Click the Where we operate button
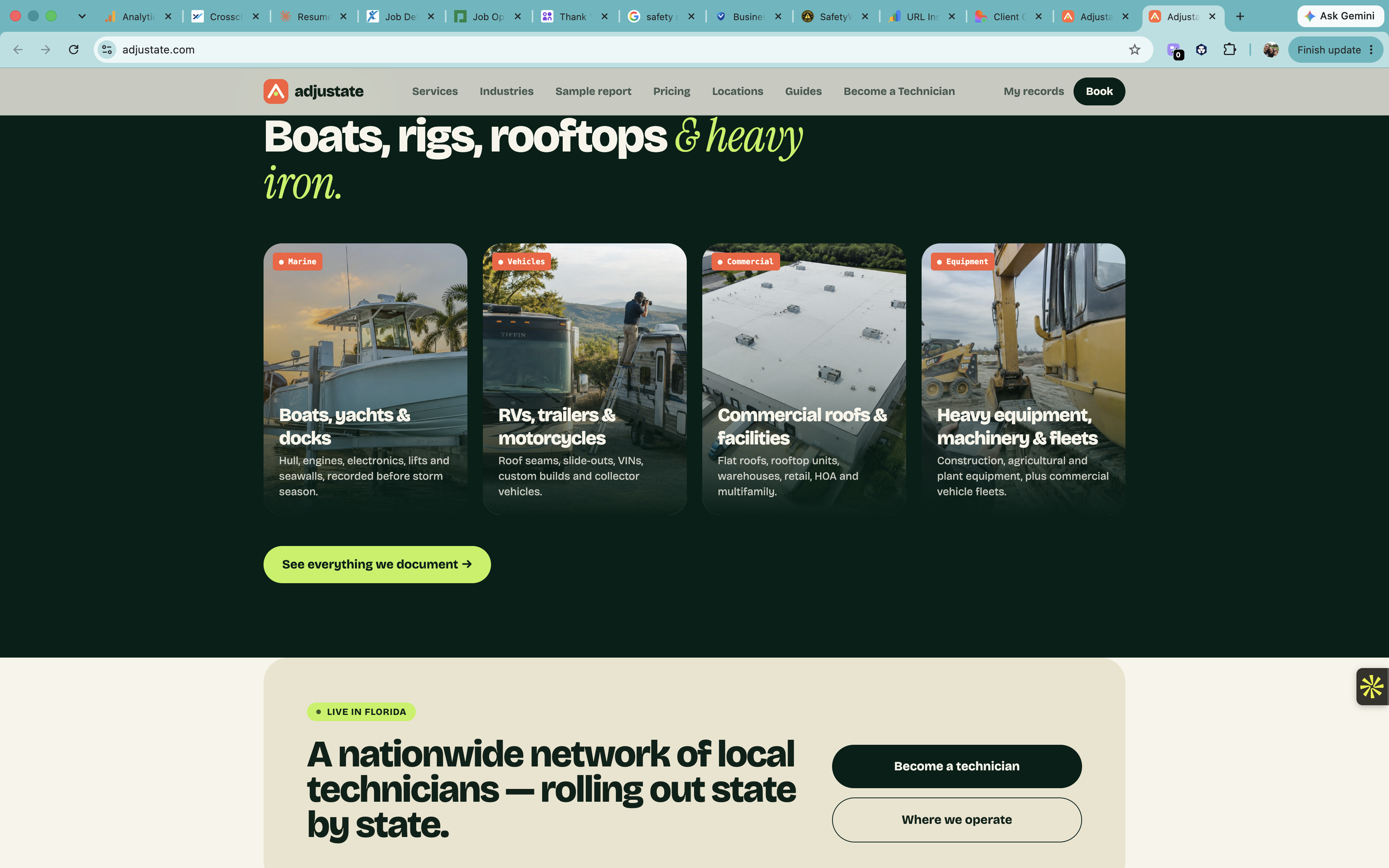Viewport: 1389px width, 868px height. coord(957,820)
